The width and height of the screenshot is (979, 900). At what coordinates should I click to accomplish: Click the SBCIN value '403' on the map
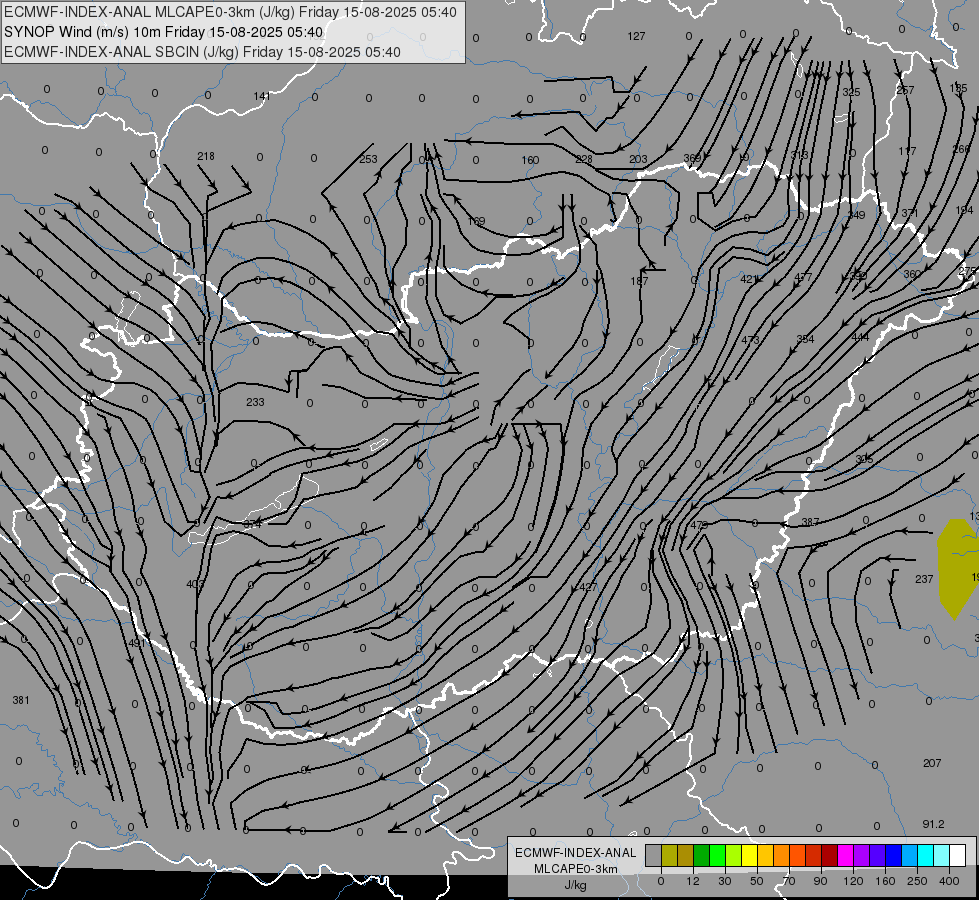195,585
